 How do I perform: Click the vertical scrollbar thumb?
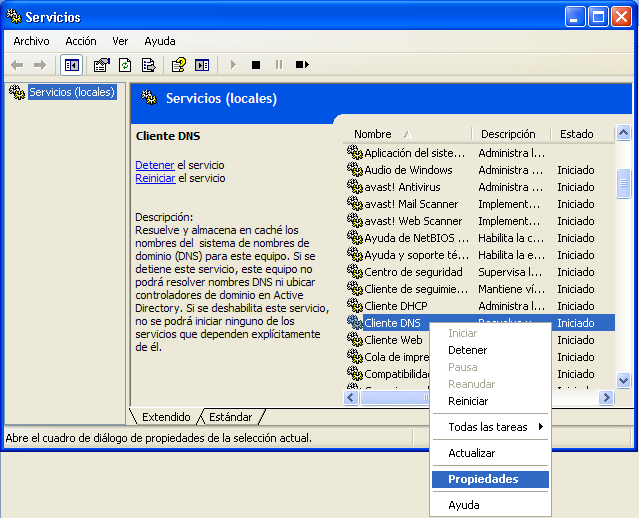pos(624,183)
